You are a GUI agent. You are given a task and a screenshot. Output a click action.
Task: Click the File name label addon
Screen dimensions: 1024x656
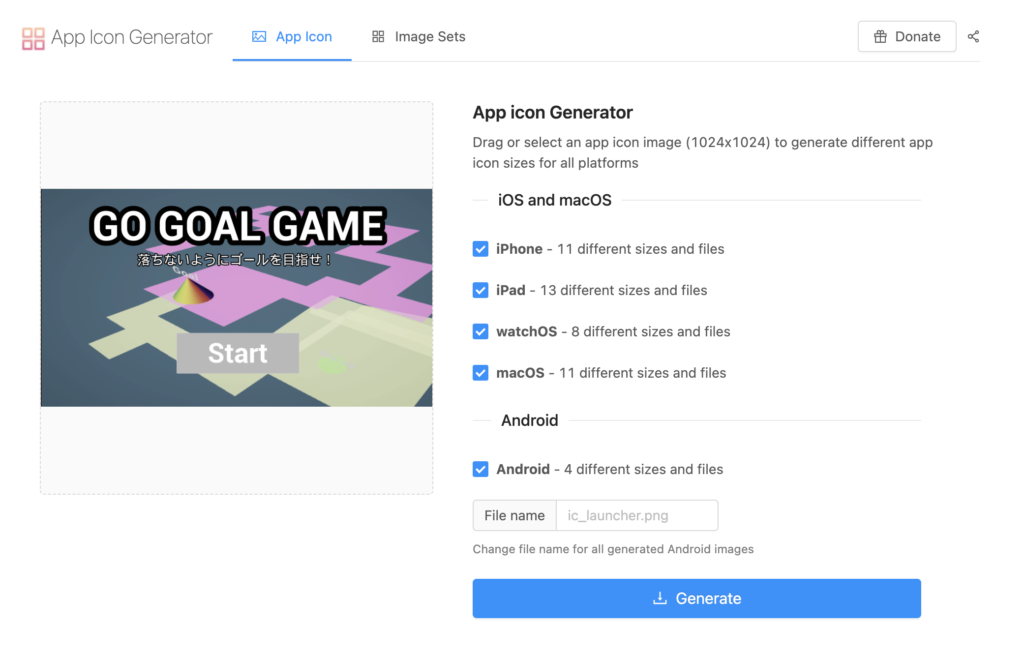point(515,516)
